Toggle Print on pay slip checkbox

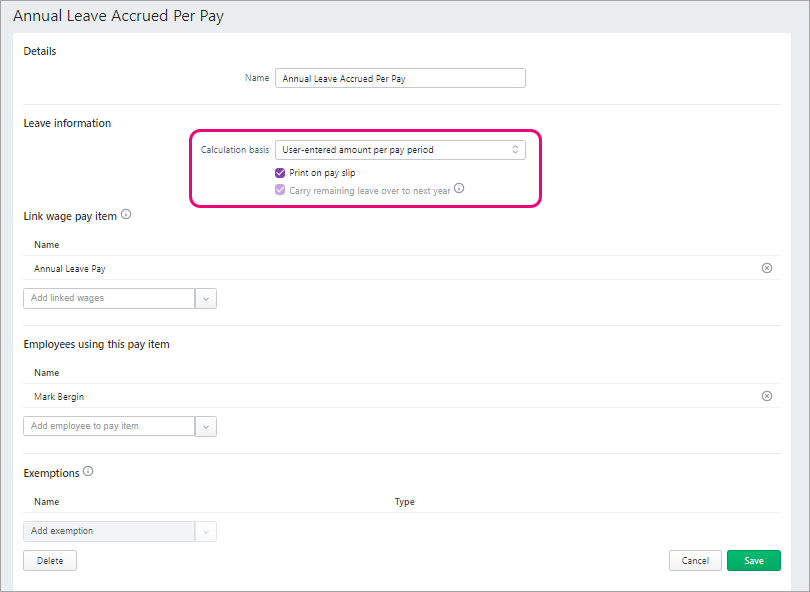click(280, 173)
